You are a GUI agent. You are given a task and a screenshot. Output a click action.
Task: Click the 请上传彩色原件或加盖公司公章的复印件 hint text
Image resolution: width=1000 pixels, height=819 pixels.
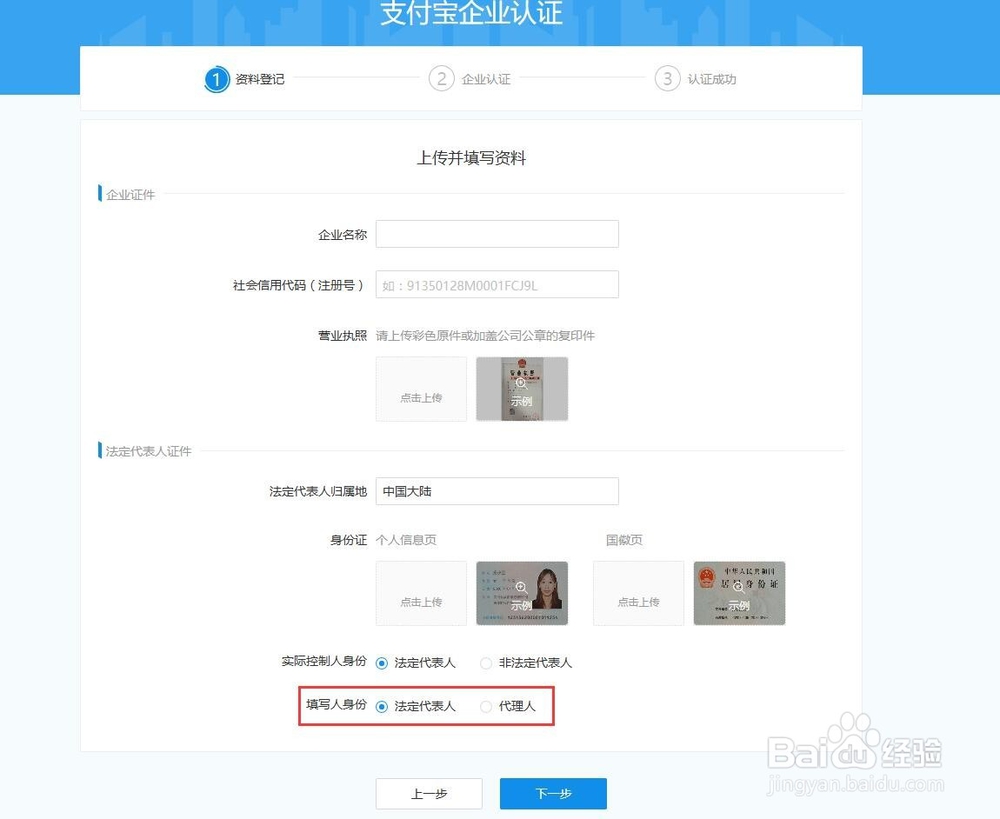(485, 336)
